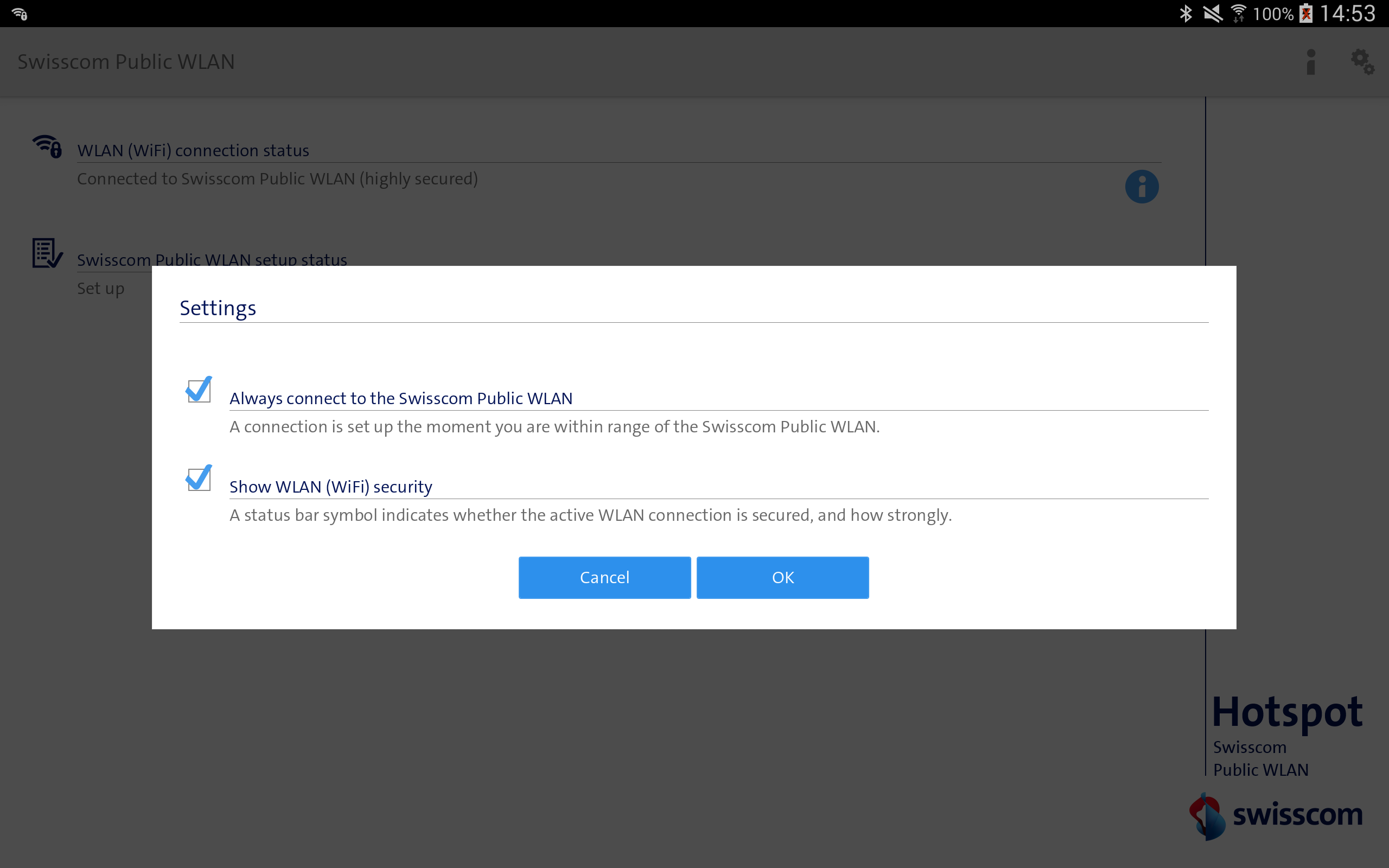
Task: Tap description about status bar symbol
Action: click(591, 515)
